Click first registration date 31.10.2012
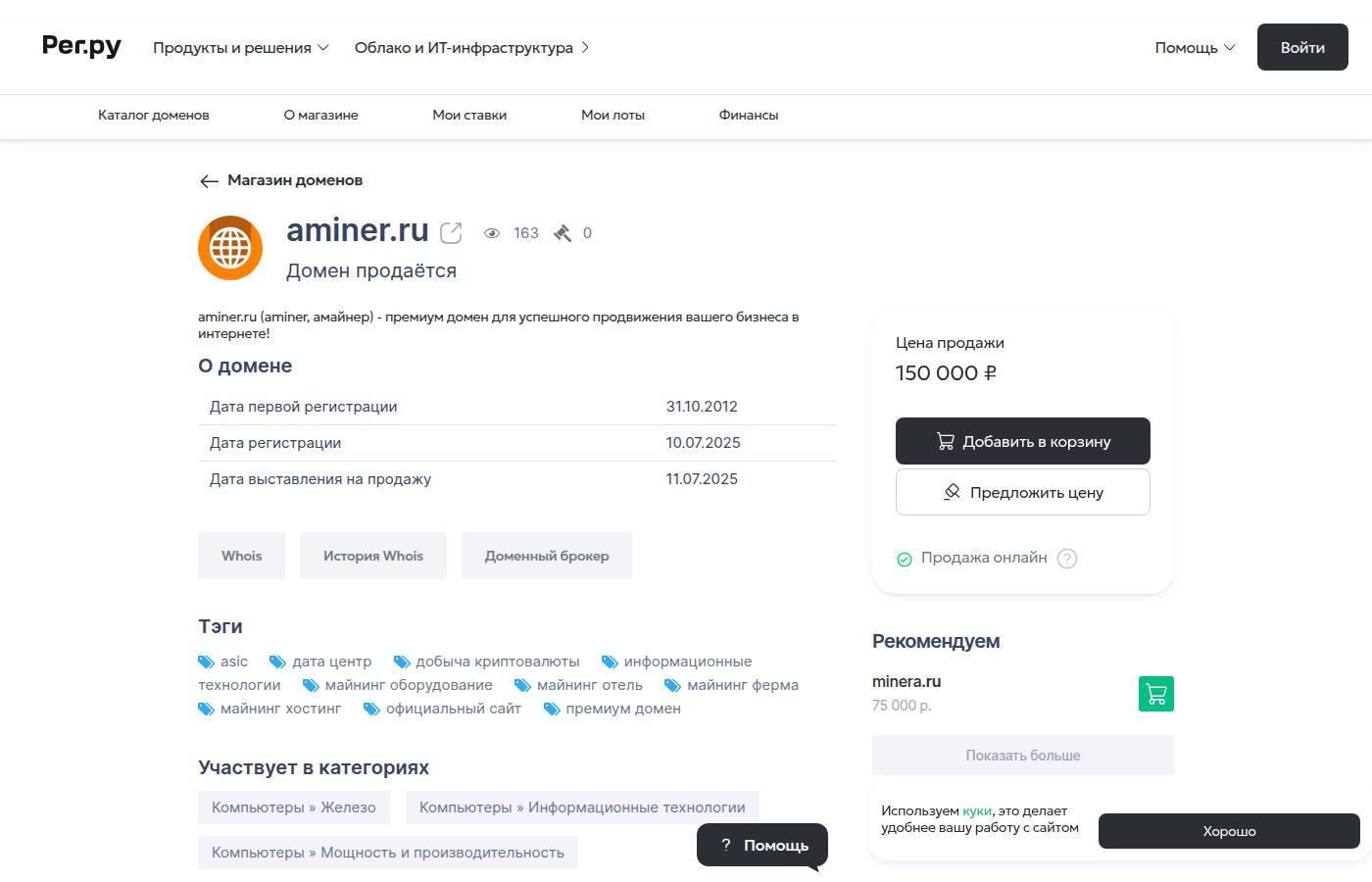The image size is (1372, 882). tap(702, 407)
